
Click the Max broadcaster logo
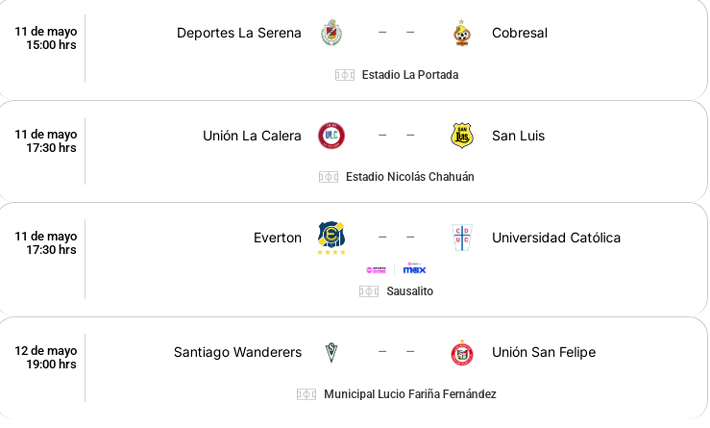415,269
